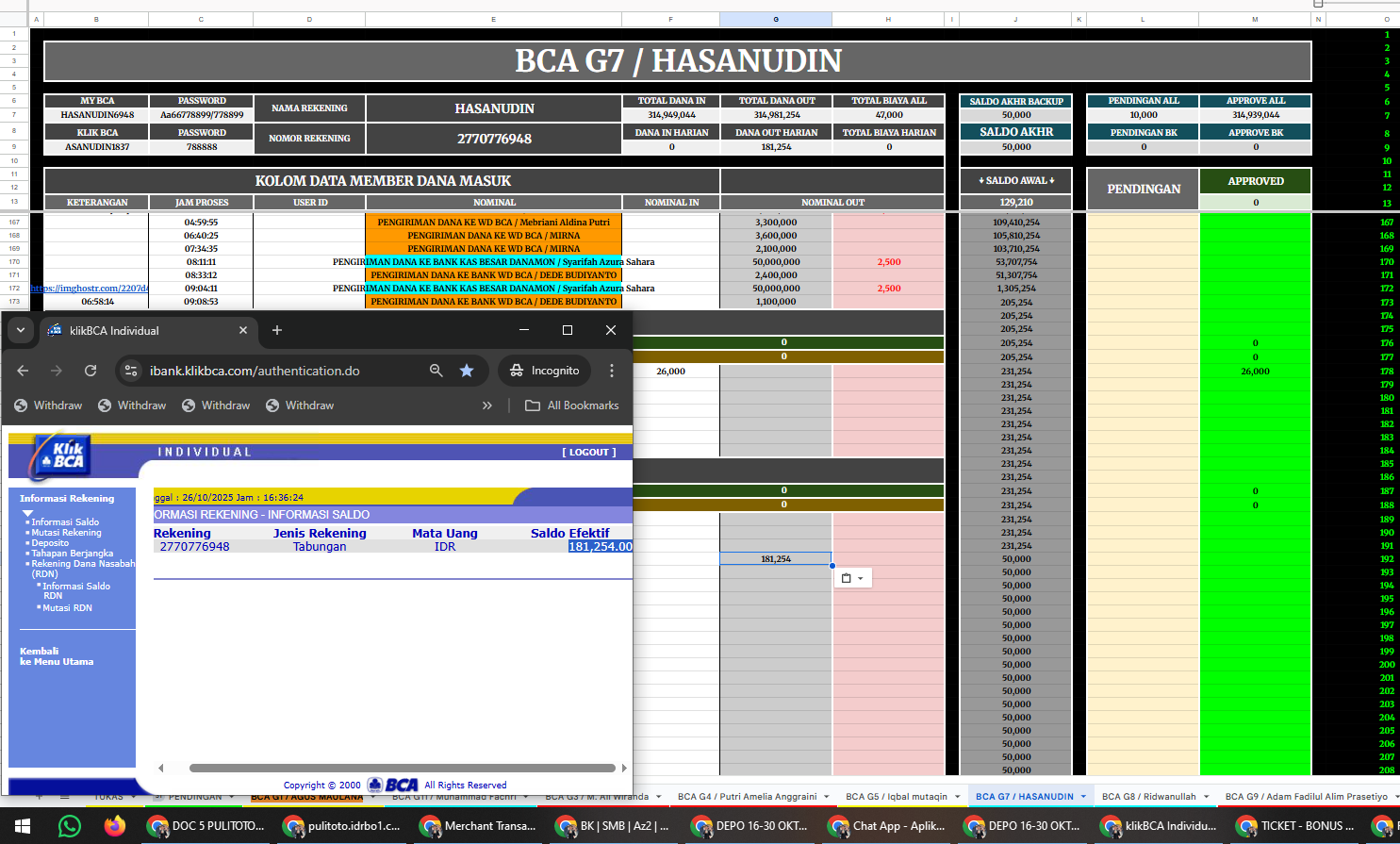This screenshot has width=1400, height=844.
Task: Click the left arrow of klikBCA horizontal scrollbar
Action: pos(161,768)
